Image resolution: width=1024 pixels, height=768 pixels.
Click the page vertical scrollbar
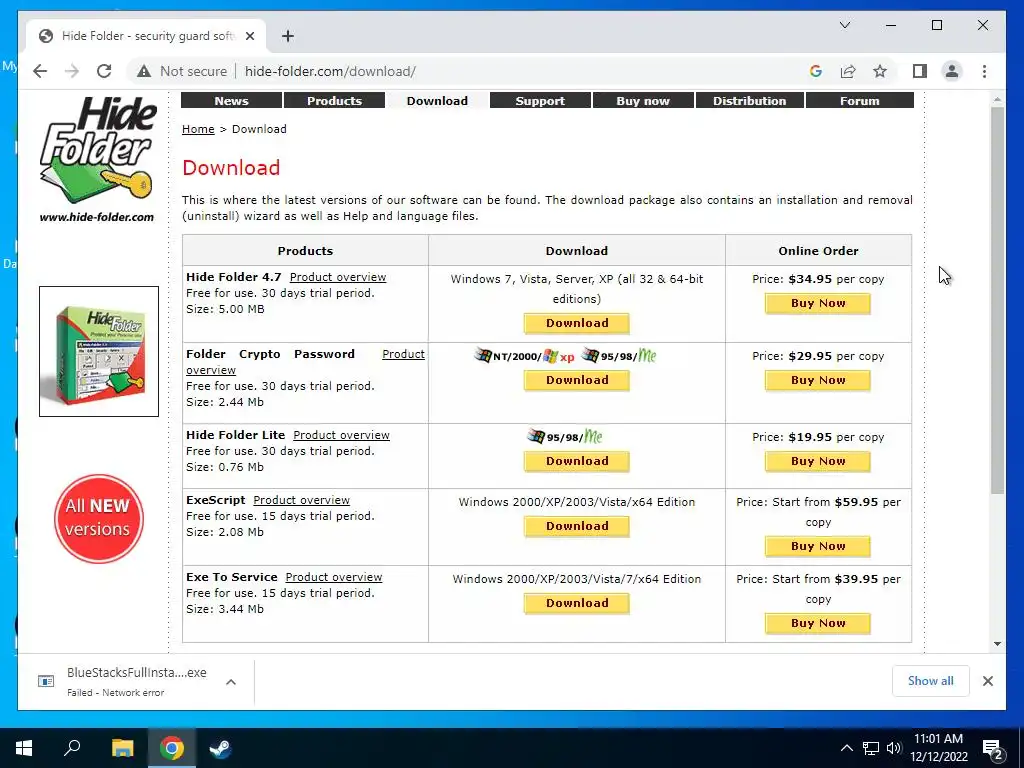pyautogui.click(x=997, y=300)
